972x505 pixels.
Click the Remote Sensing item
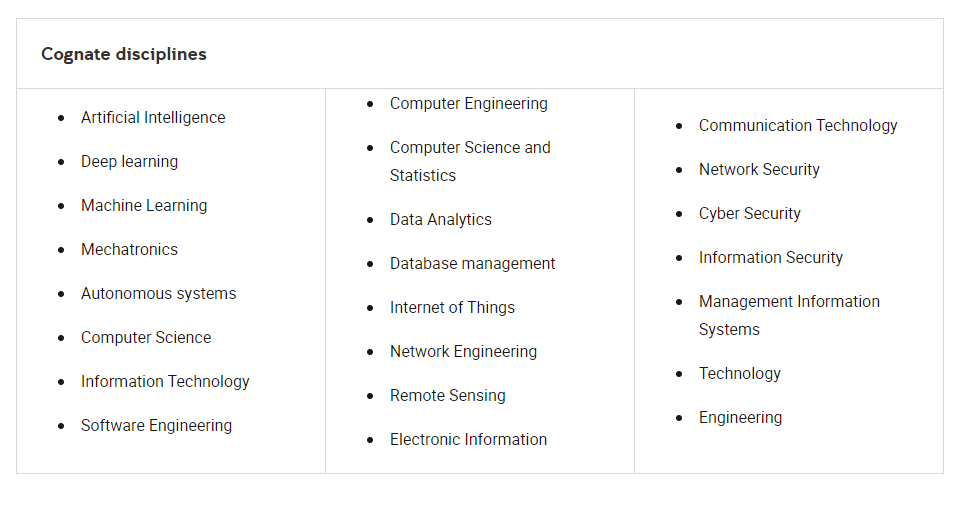(x=448, y=396)
